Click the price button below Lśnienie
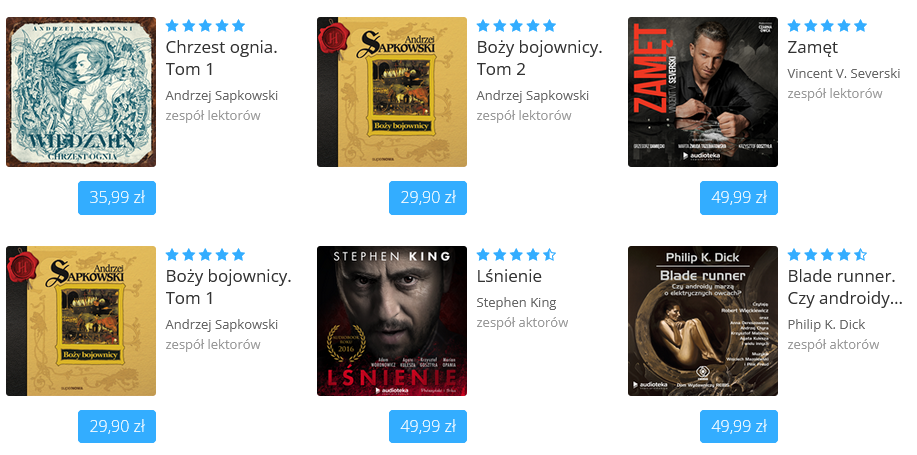 coord(428,426)
